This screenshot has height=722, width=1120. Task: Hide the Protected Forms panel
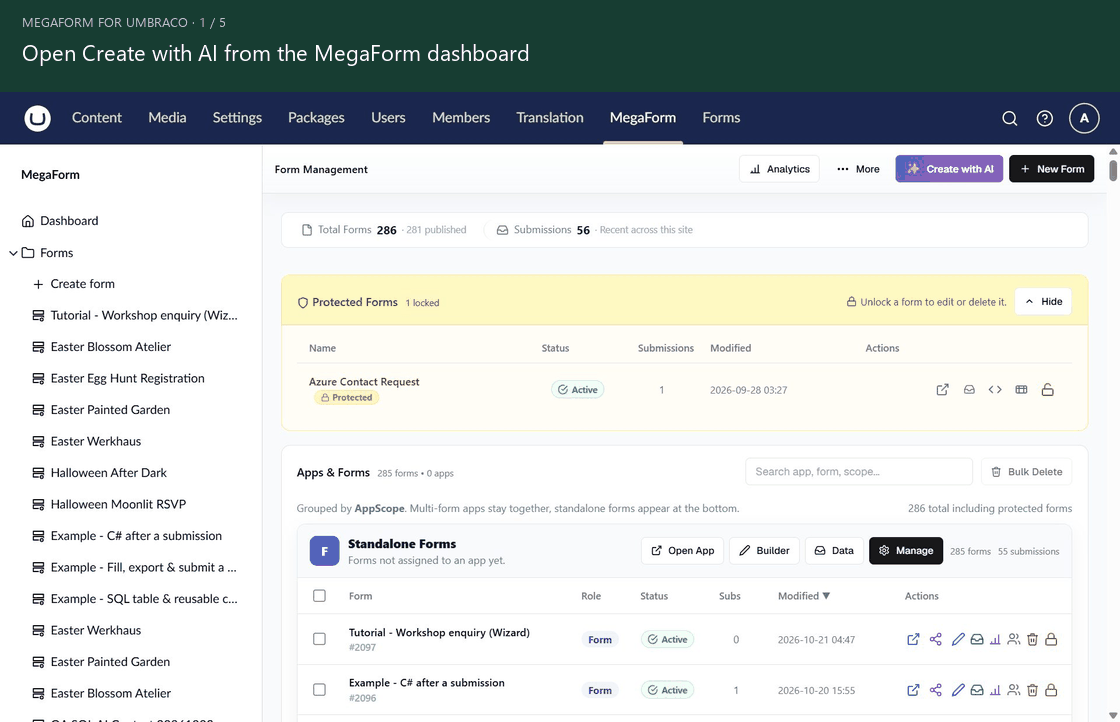point(1043,301)
